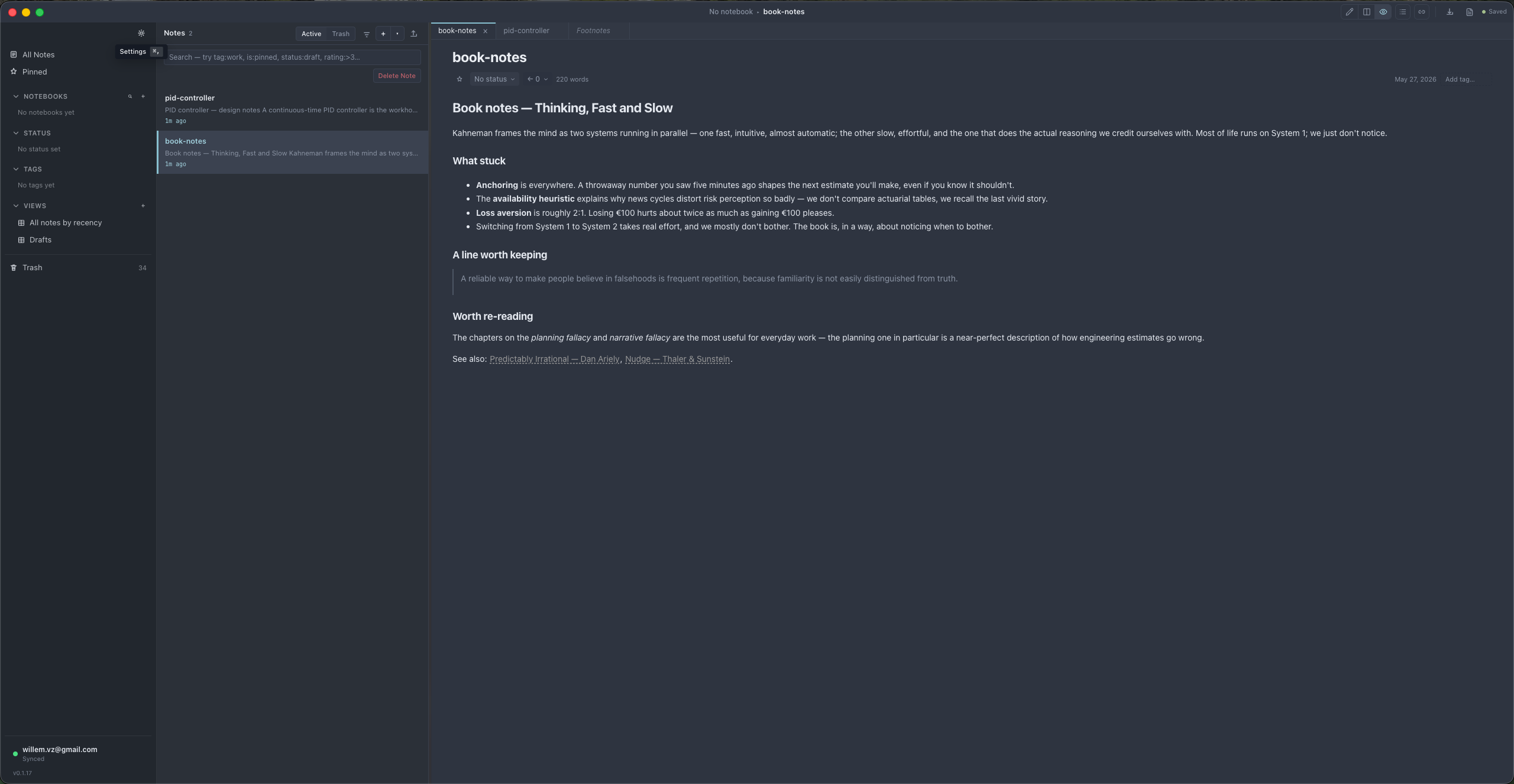This screenshot has height=784, width=1514.
Task: Click the quoted line about frequent repetition
Action: click(709, 278)
